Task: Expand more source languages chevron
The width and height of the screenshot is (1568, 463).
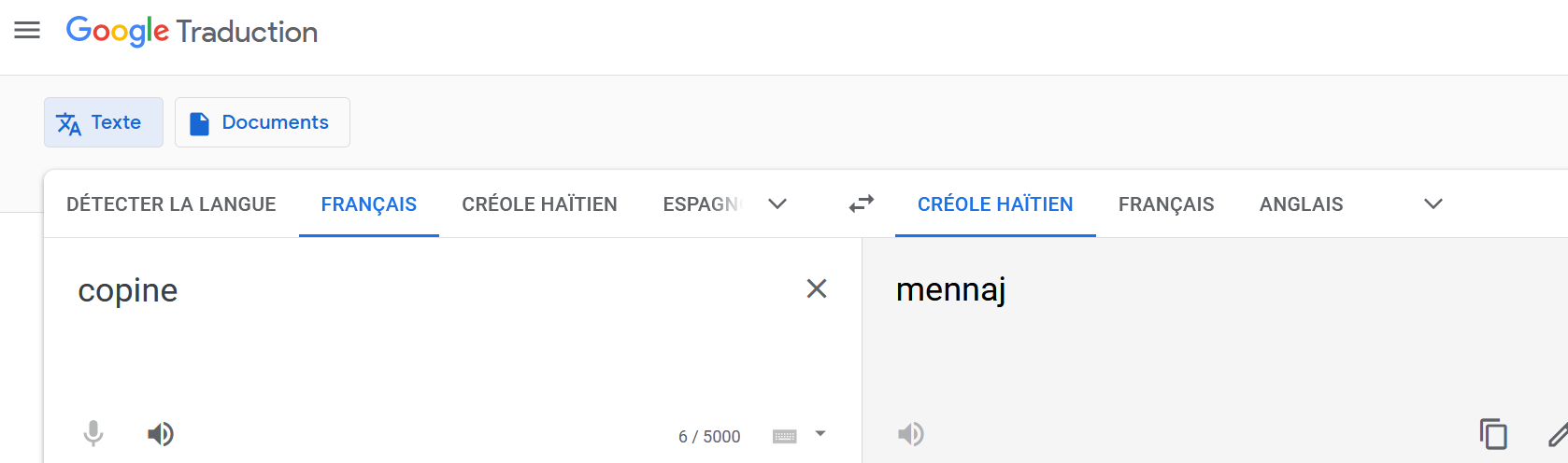Action: (x=777, y=203)
